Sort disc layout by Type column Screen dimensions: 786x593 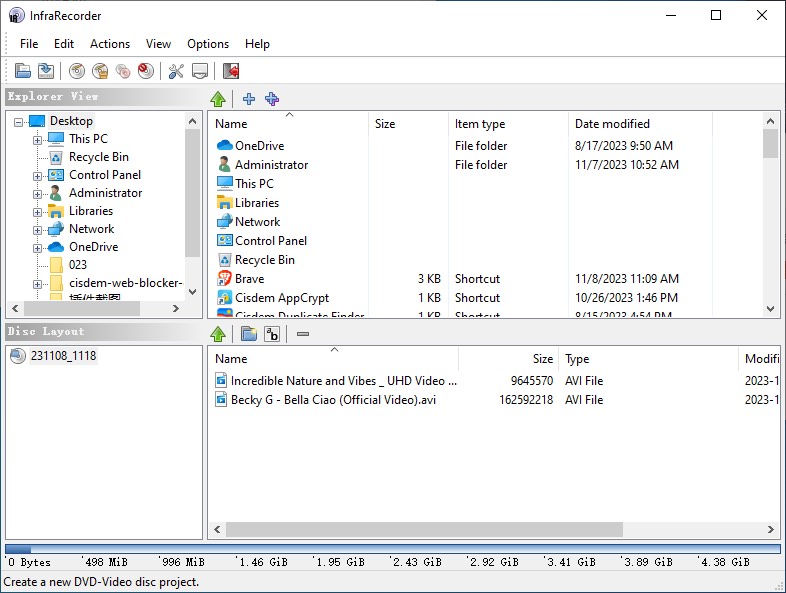click(x=648, y=359)
